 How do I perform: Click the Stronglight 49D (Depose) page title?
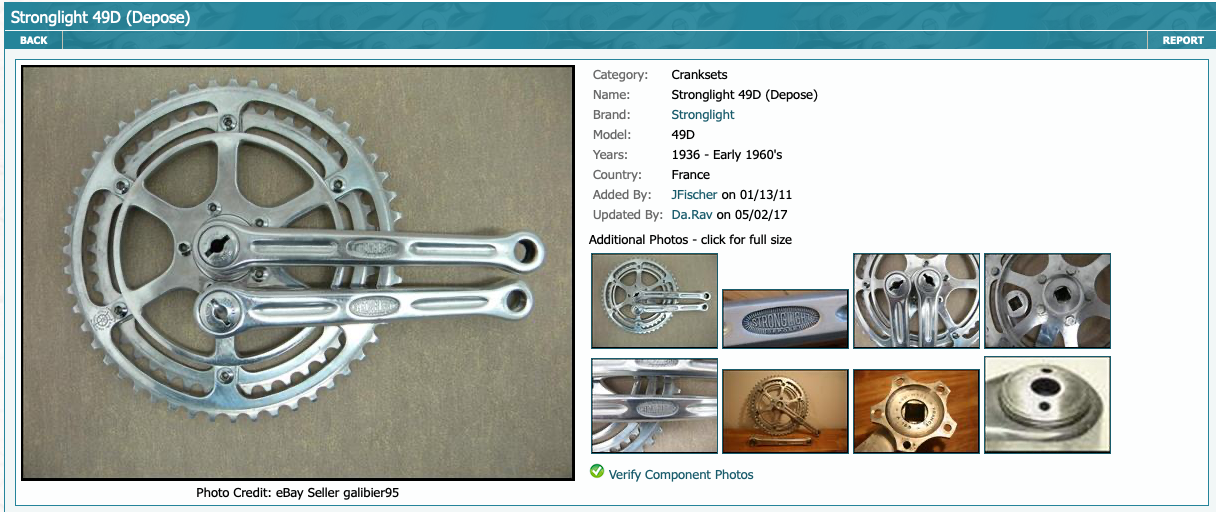100,17
